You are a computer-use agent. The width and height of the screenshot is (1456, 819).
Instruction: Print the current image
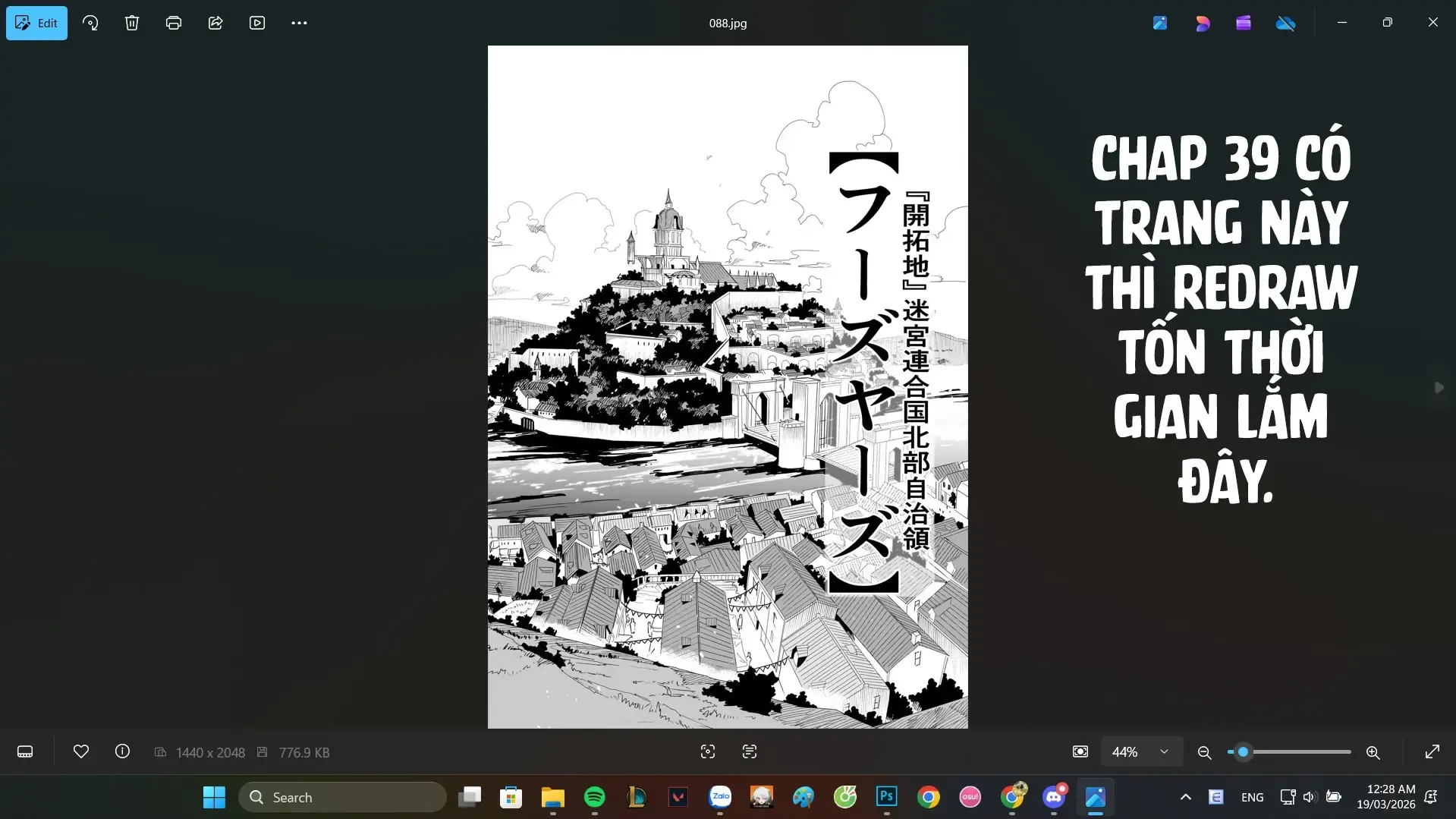174,23
